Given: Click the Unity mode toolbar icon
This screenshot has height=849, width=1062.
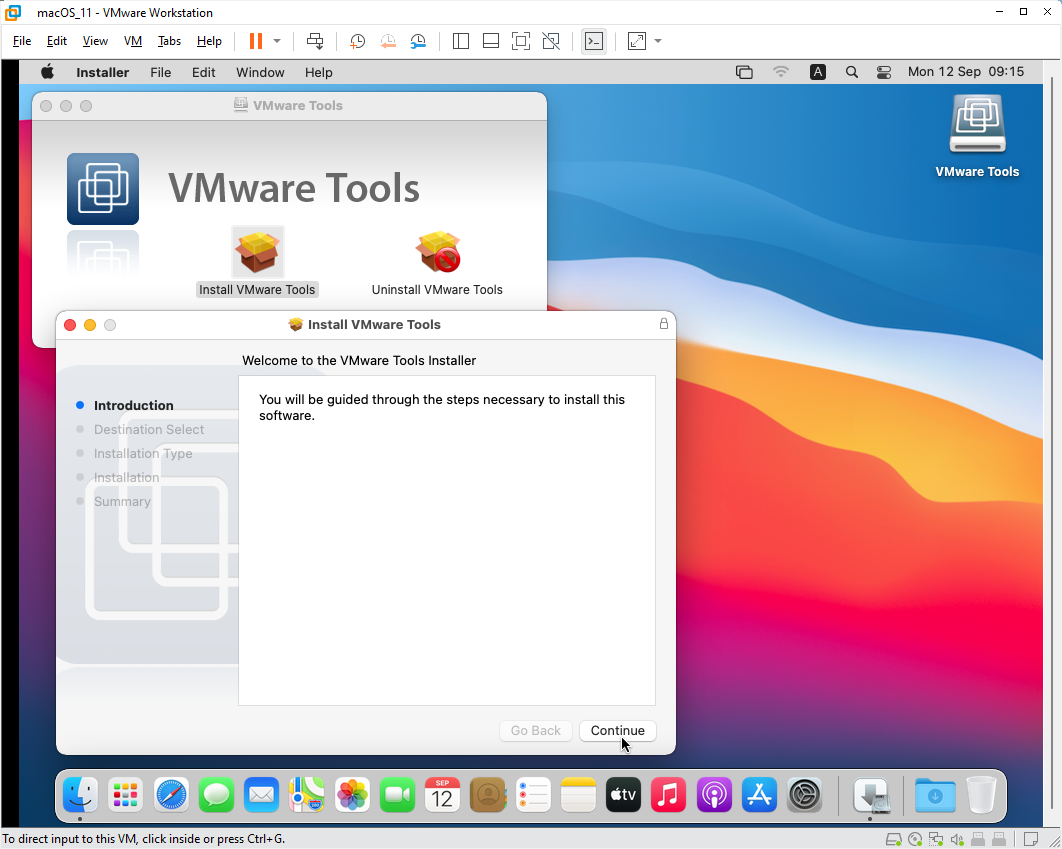Looking at the screenshot, I should pos(551,41).
